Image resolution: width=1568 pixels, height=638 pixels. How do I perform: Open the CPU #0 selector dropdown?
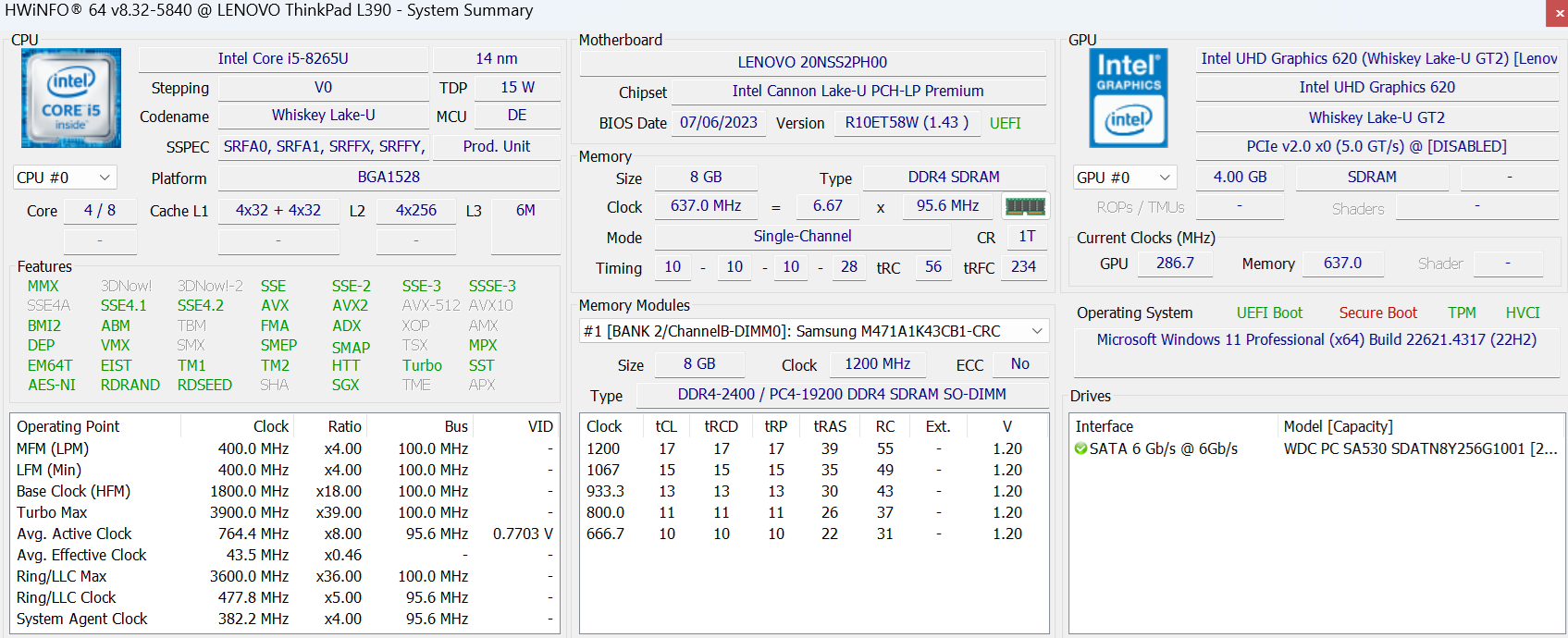pyautogui.click(x=64, y=178)
